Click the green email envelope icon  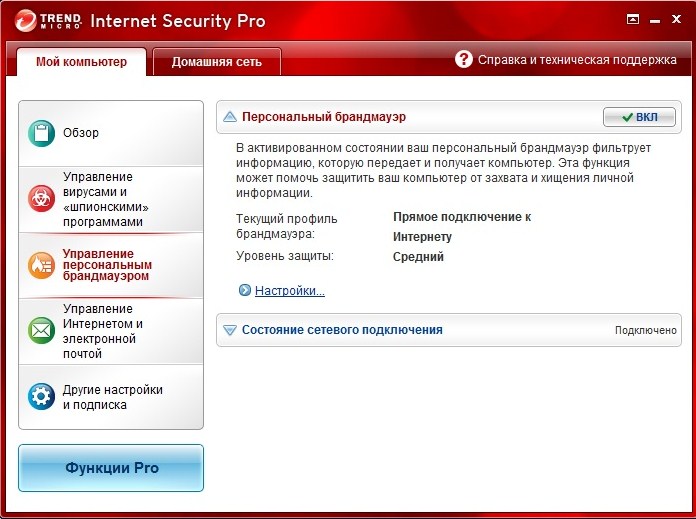[x=41, y=330]
